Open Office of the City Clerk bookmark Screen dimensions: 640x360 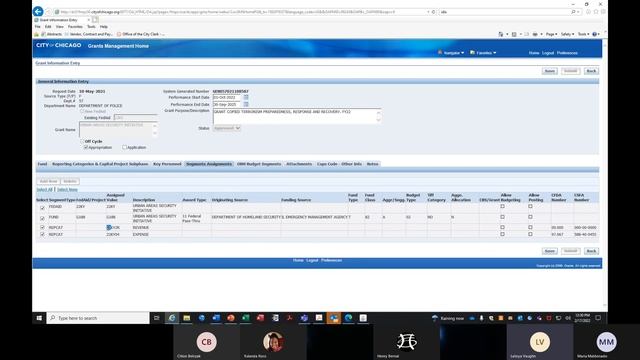(141, 34)
